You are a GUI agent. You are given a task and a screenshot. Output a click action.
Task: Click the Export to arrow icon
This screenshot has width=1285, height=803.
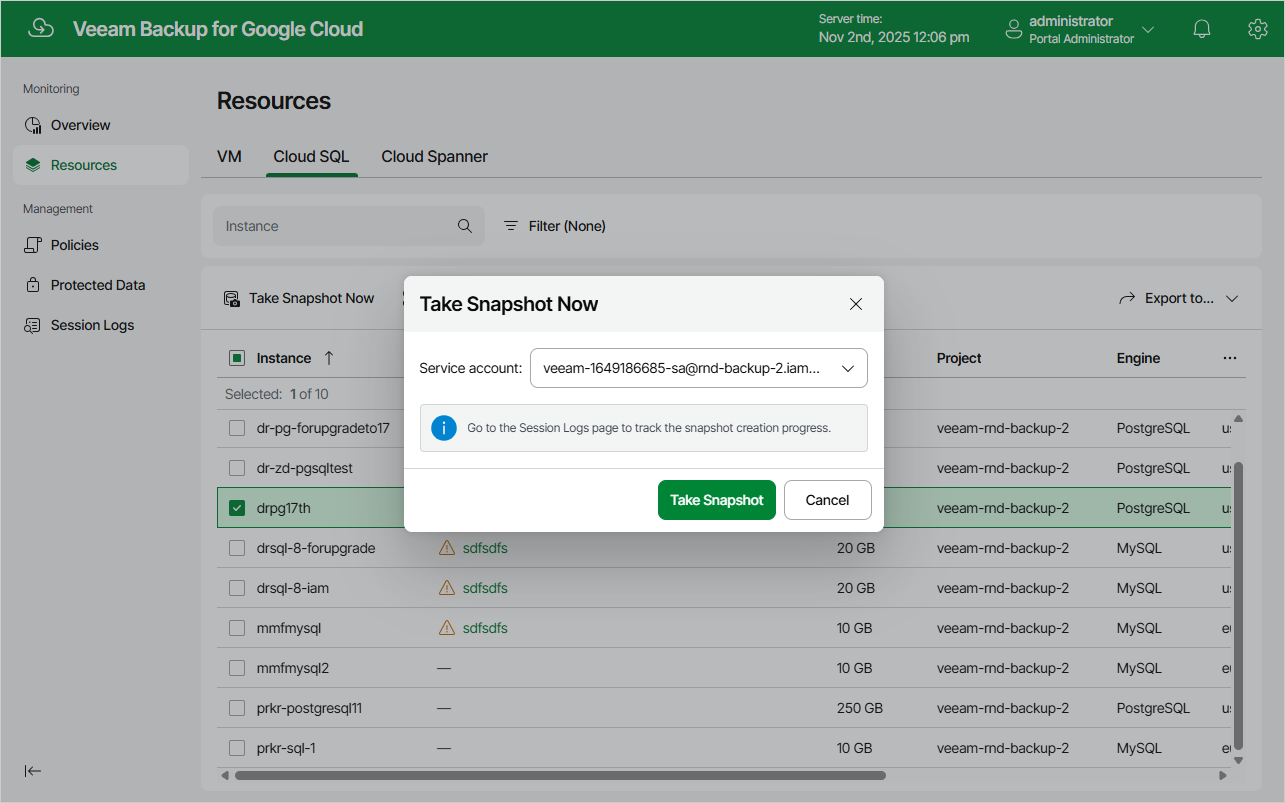1127,298
